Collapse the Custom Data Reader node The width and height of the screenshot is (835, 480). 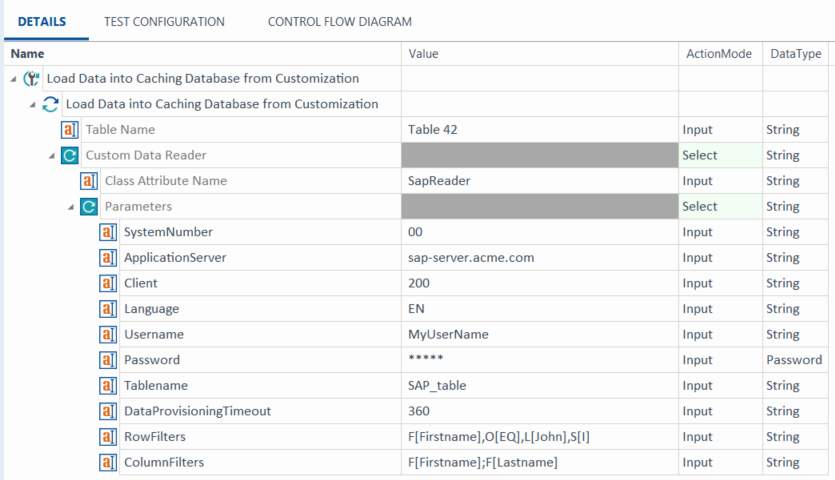point(52,156)
